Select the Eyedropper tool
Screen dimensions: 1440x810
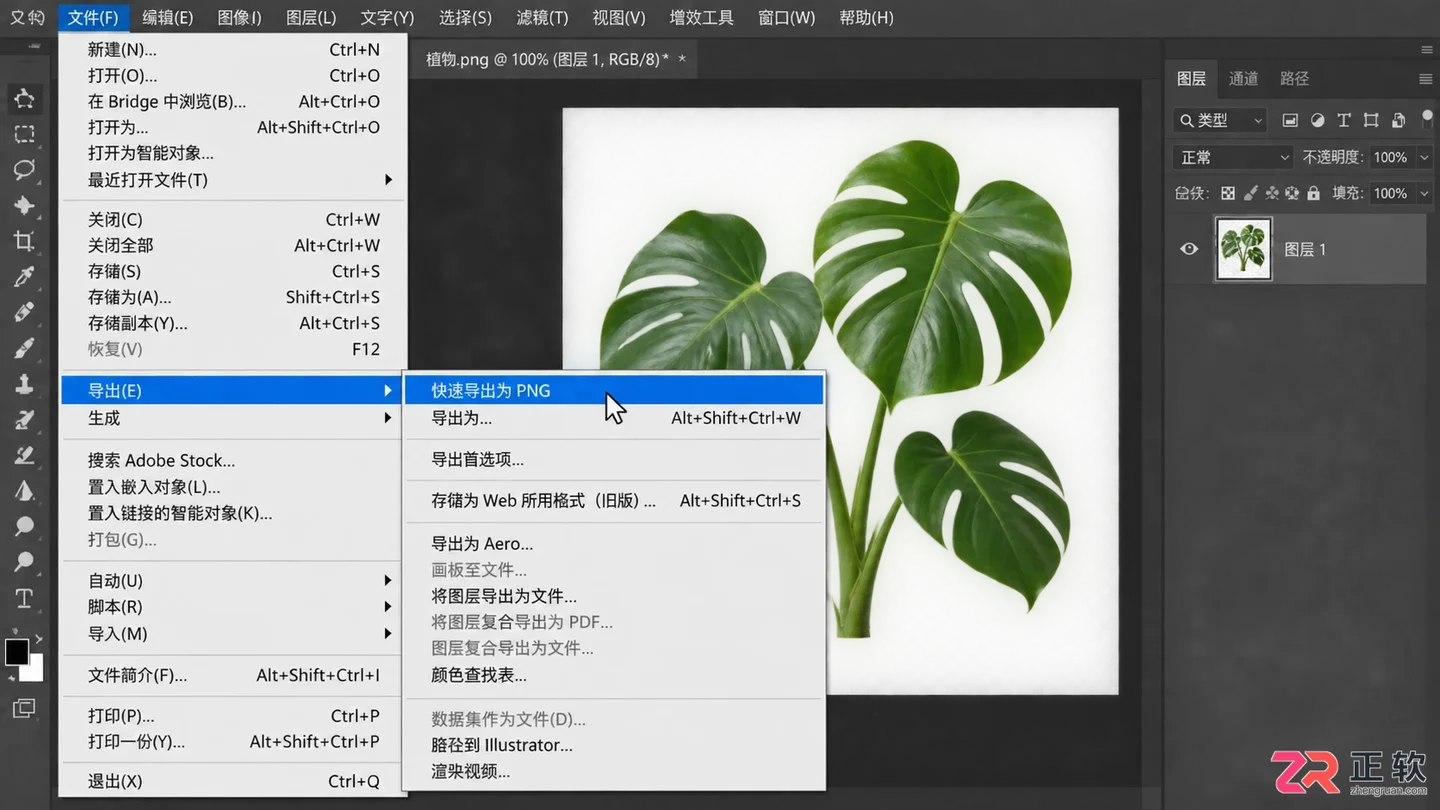(x=24, y=277)
